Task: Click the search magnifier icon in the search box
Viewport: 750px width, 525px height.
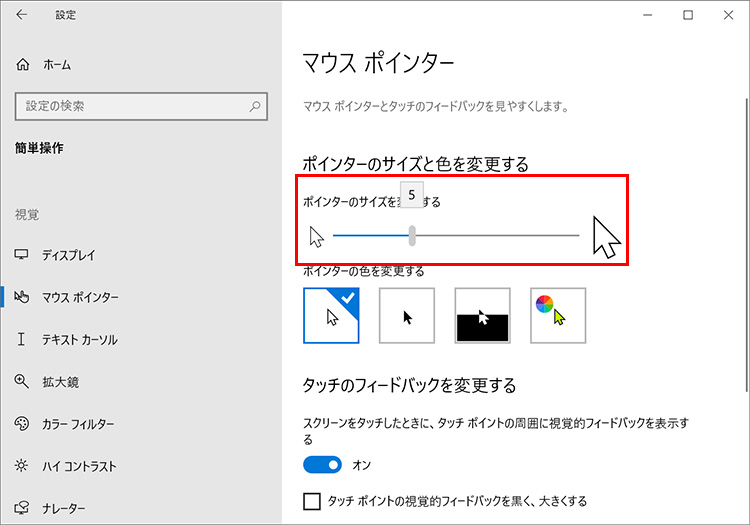Action: (256, 105)
